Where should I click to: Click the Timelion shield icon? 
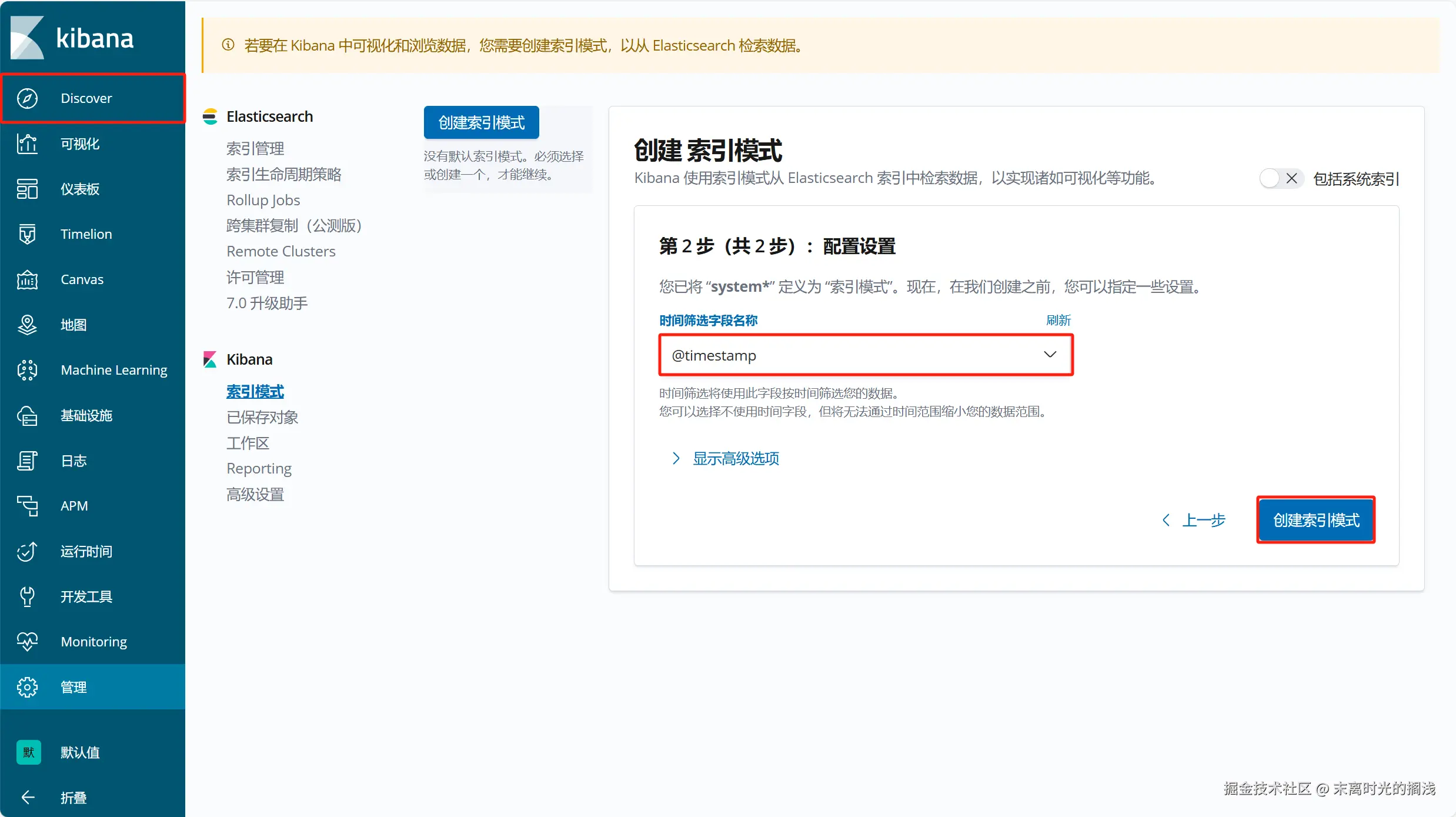28,234
